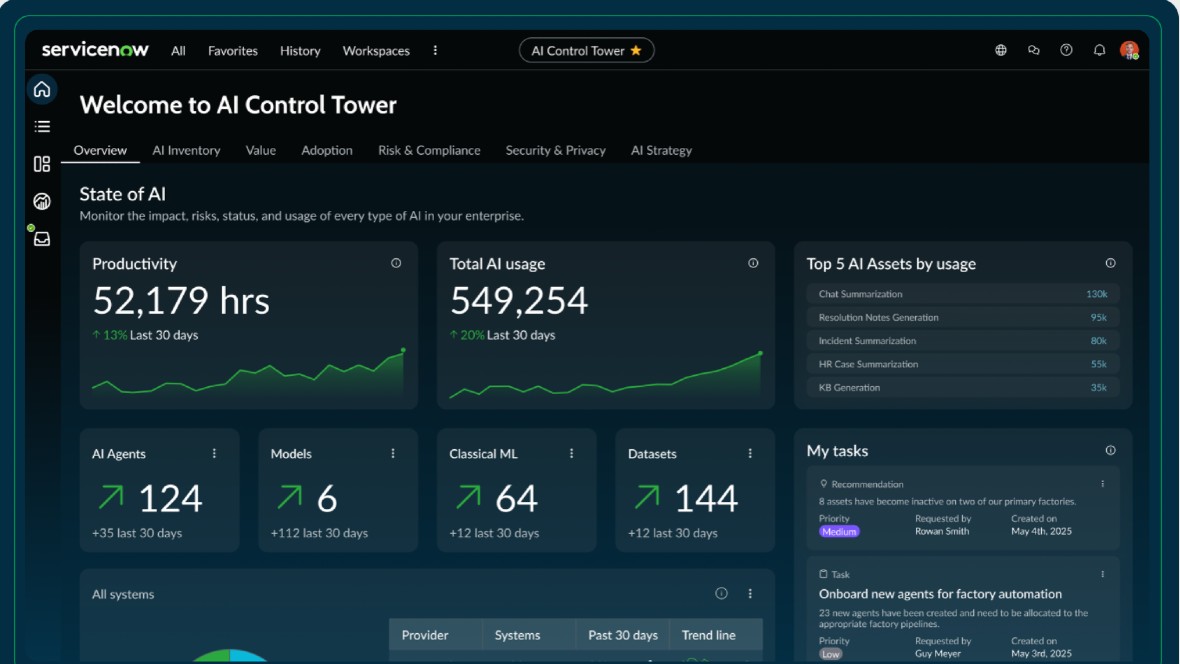Click the Productivity card info icon
1180x664 pixels.
click(396, 263)
